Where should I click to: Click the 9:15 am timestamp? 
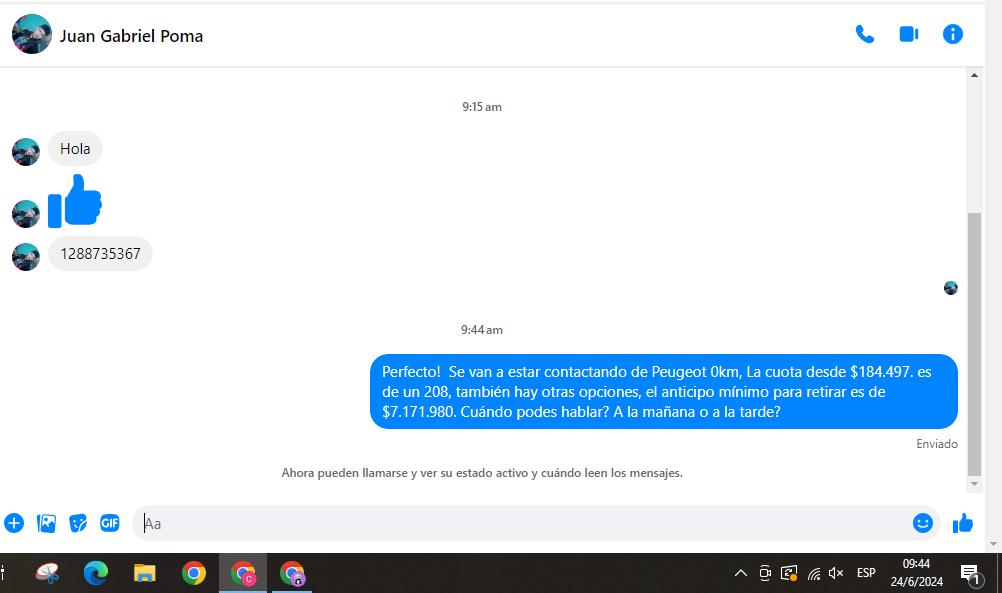[482, 107]
